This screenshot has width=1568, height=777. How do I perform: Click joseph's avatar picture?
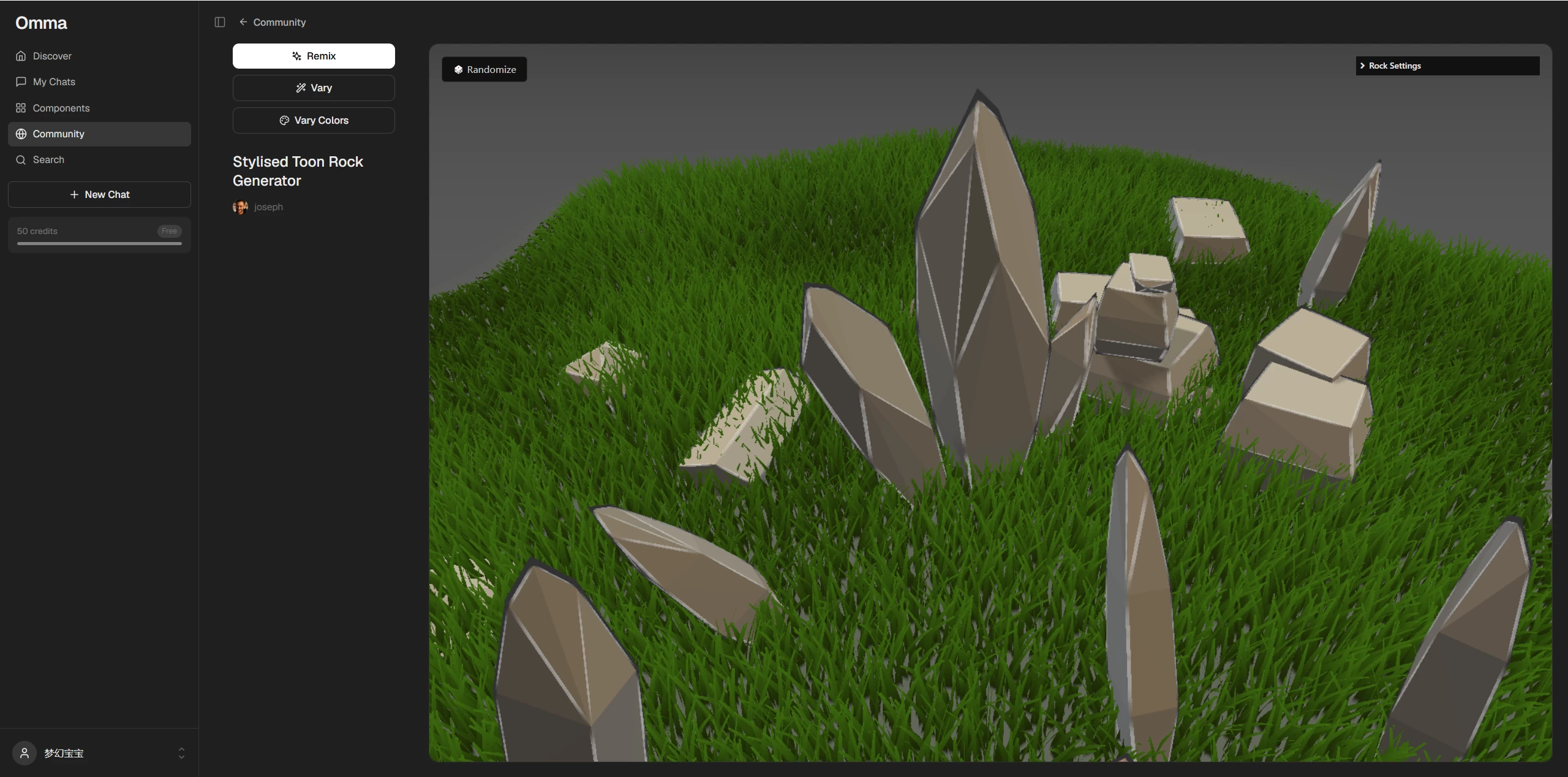click(x=240, y=207)
